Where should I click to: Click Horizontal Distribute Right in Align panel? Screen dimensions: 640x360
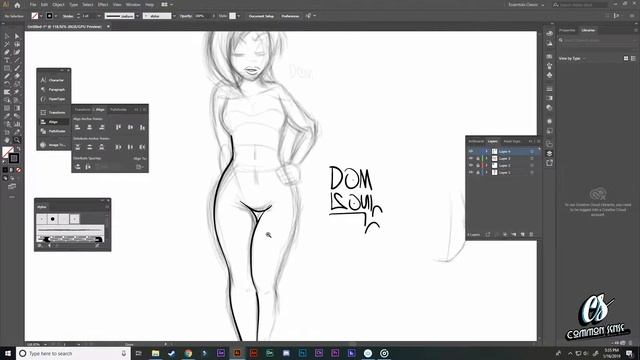click(142, 147)
